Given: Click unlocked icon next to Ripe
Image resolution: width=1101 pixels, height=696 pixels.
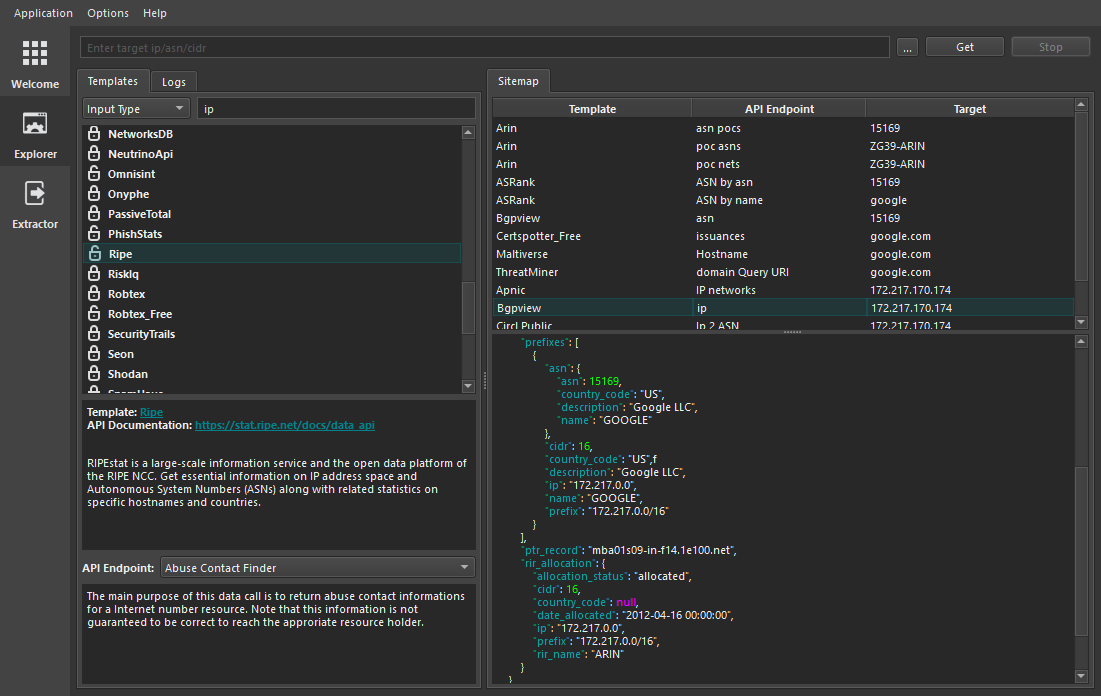Looking at the screenshot, I should [95, 254].
